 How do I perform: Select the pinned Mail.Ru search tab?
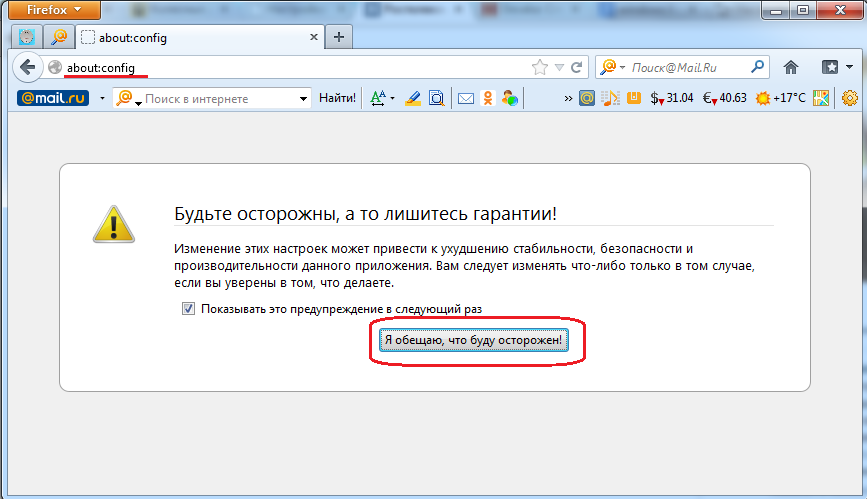point(59,38)
